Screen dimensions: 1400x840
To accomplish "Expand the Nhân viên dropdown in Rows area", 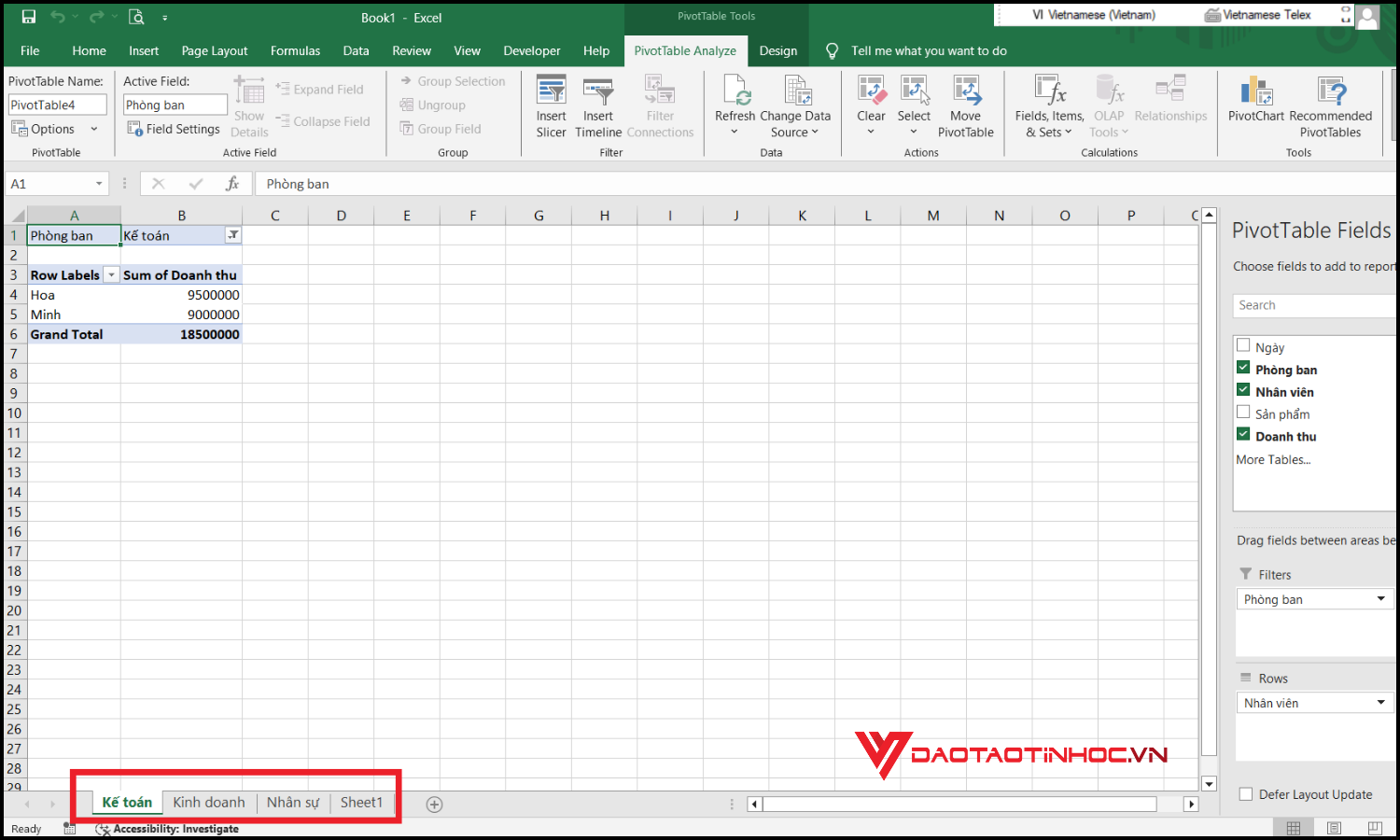I will (x=1381, y=702).
